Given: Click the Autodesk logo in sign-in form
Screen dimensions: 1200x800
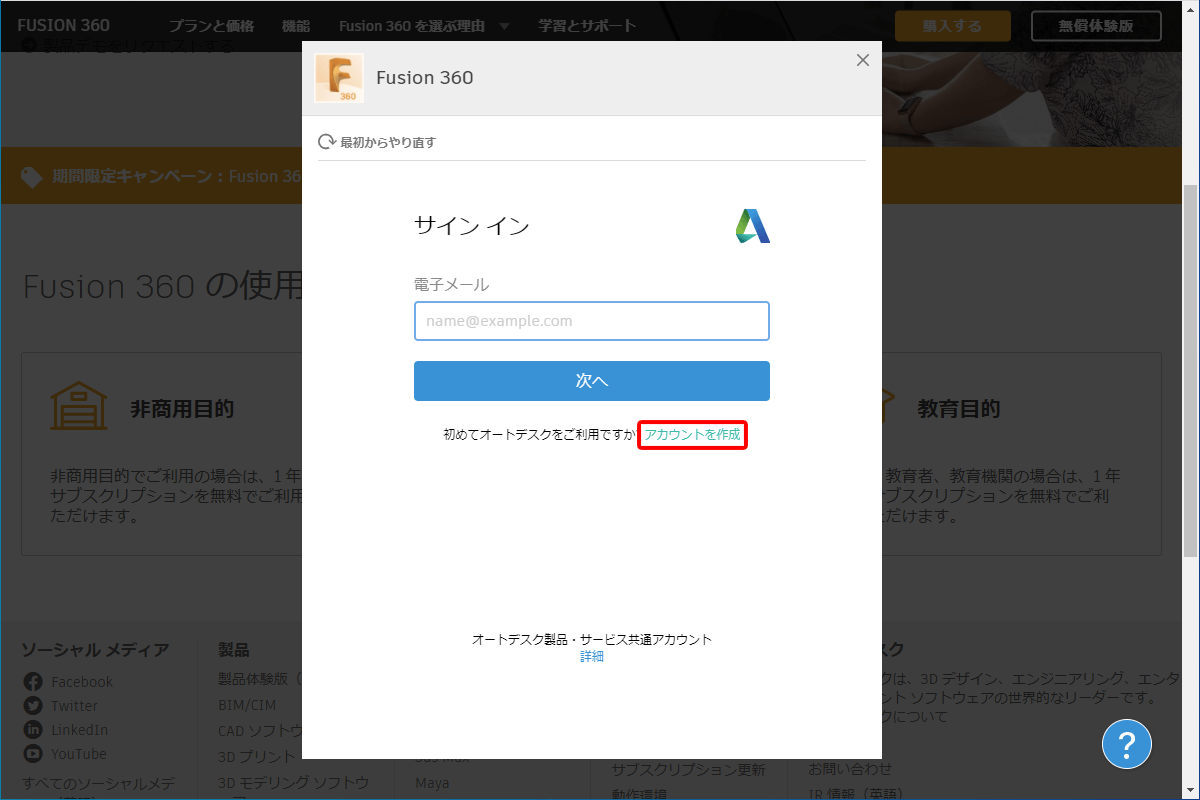Looking at the screenshot, I should tap(753, 226).
